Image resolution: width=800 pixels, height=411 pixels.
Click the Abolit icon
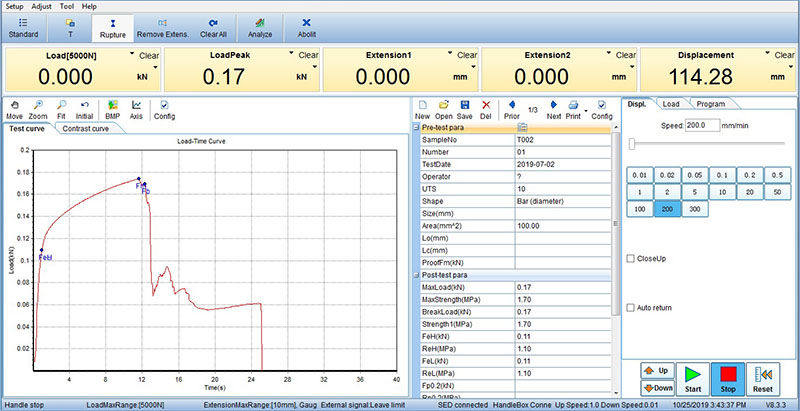(306, 26)
